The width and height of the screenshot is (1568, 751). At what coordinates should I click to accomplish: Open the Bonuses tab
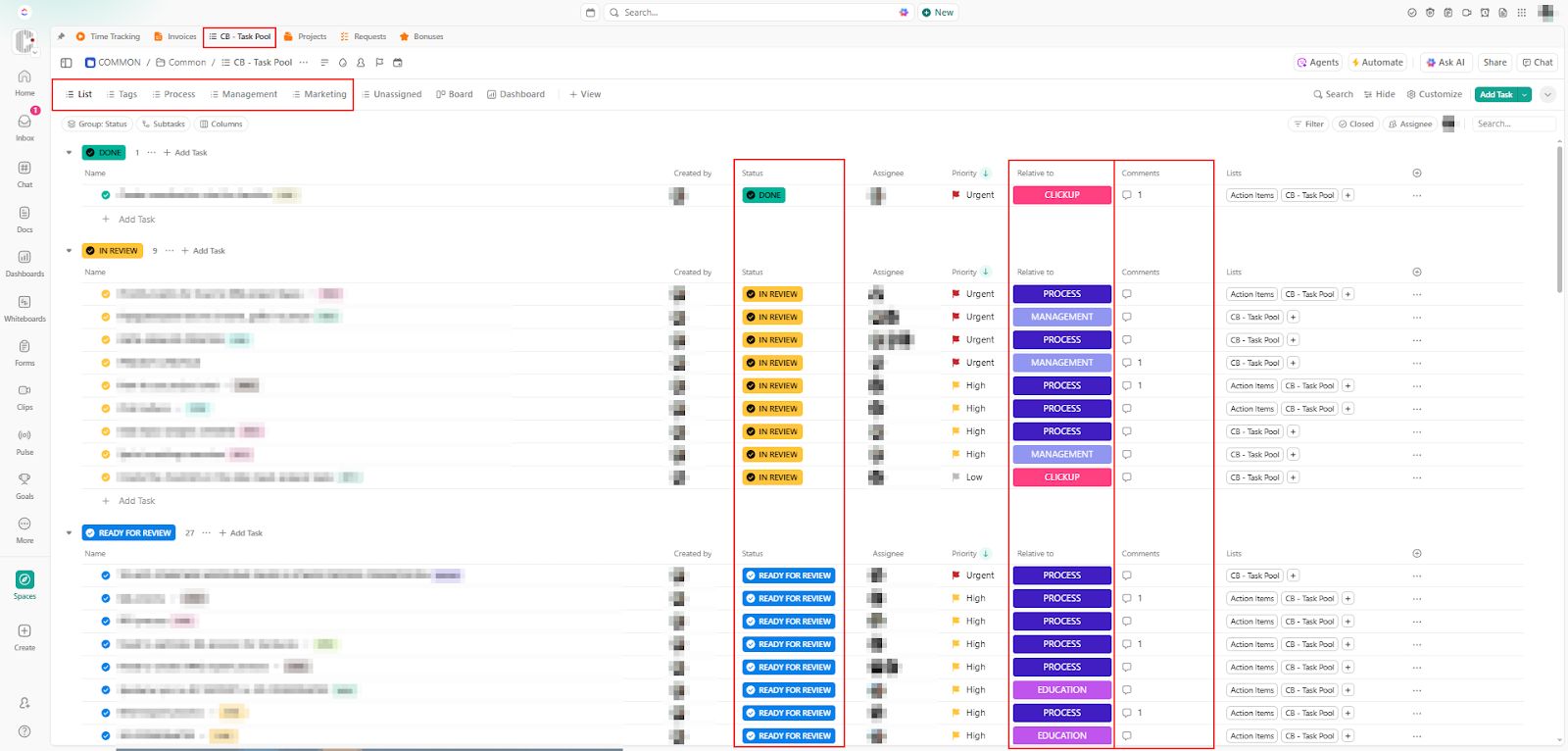[421, 37]
